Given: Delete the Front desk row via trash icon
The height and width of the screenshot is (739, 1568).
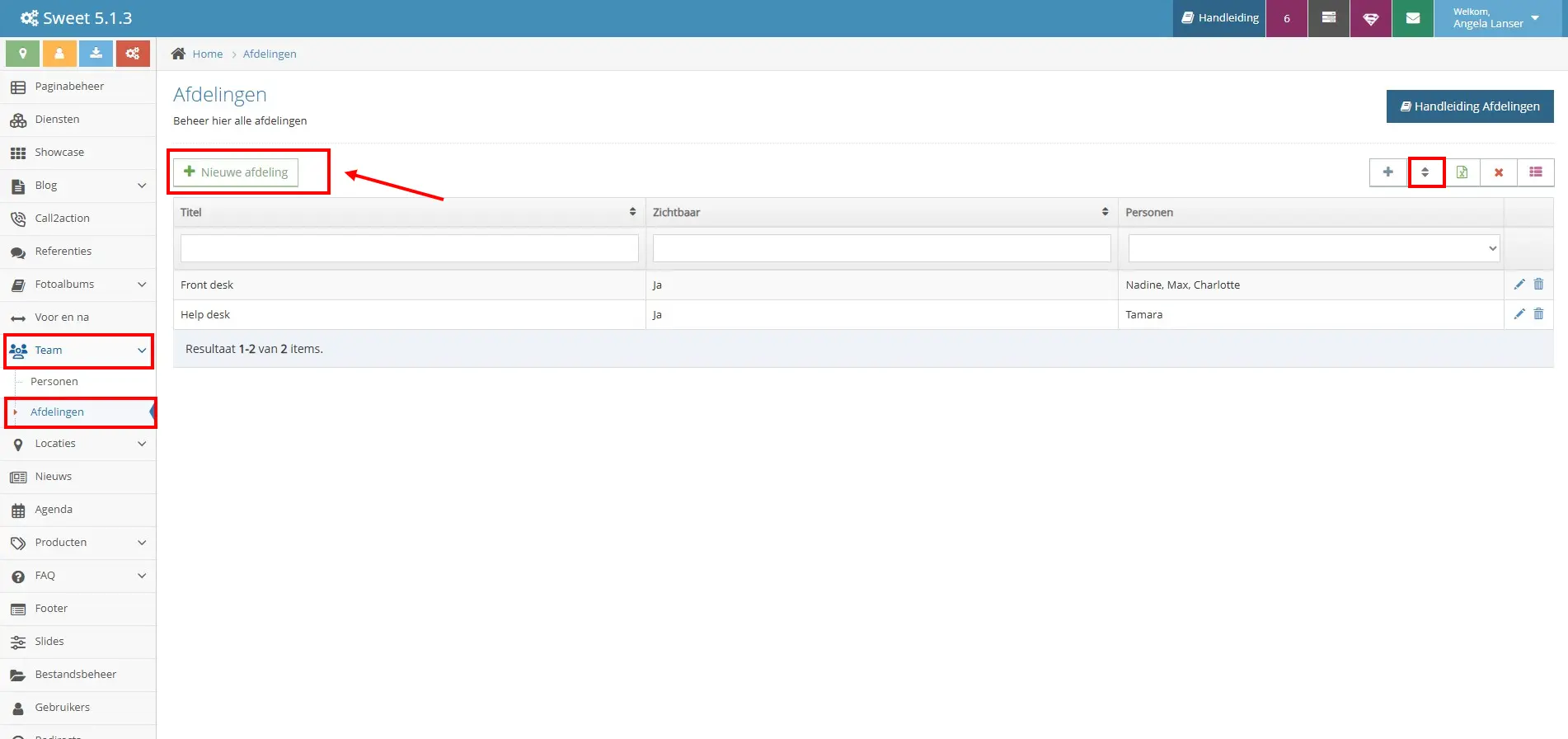Looking at the screenshot, I should pyautogui.click(x=1538, y=285).
